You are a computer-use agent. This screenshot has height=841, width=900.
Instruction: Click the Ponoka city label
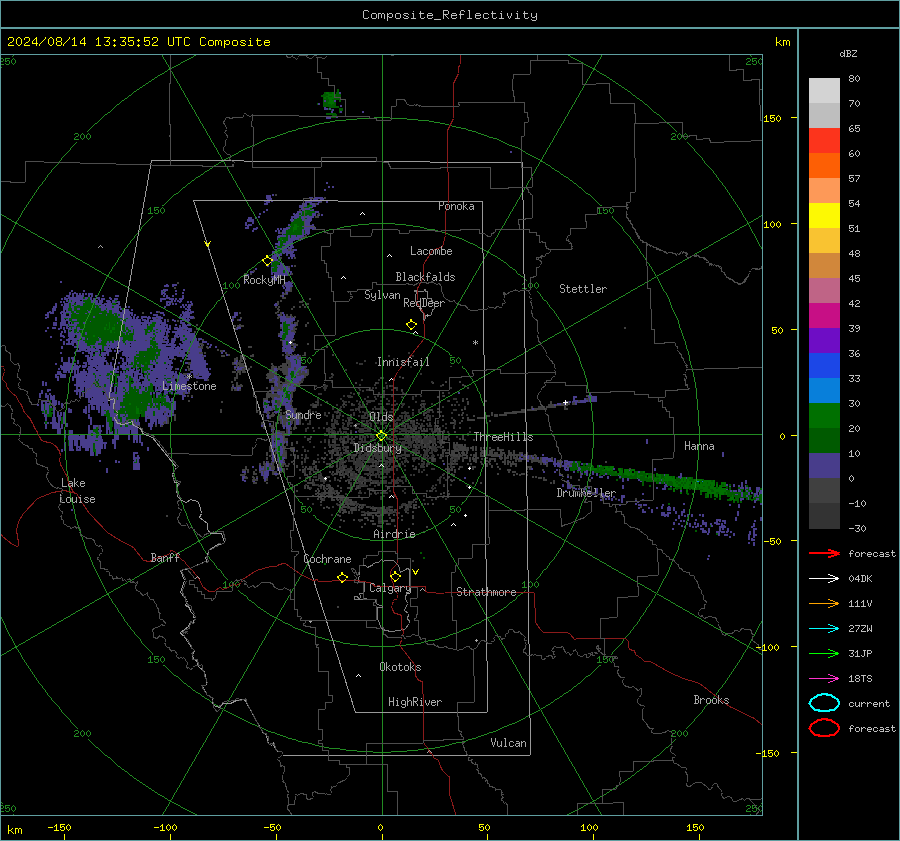[456, 206]
